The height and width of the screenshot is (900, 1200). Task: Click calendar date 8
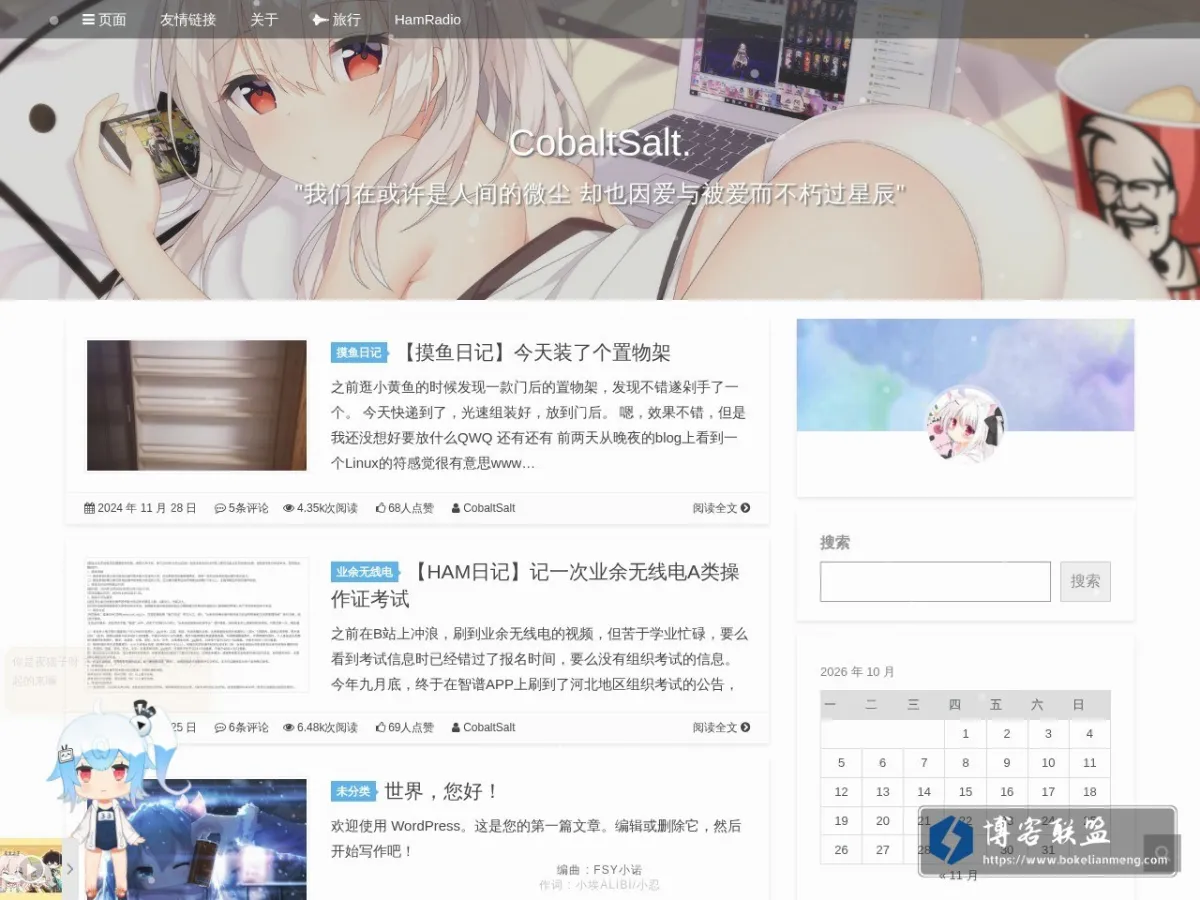click(x=965, y=763)
